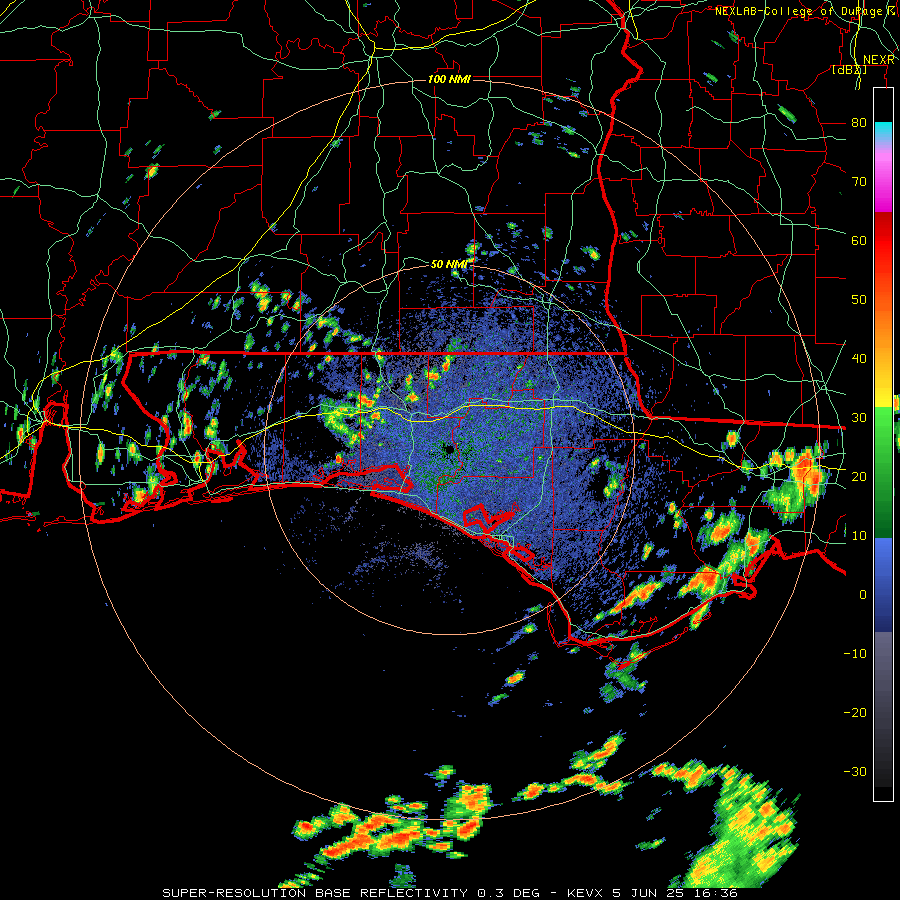900x900 pixels.
Task: Click the '100 NMI' range ring label
Action: coord(449,79)
